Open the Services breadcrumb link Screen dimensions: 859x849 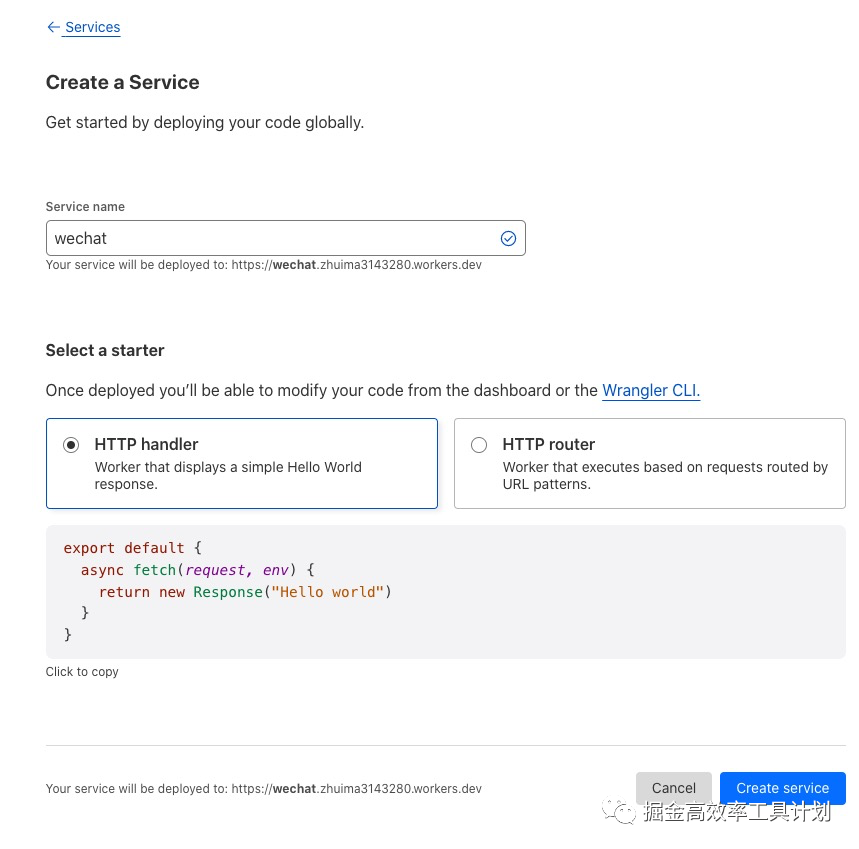coord(92,28)
